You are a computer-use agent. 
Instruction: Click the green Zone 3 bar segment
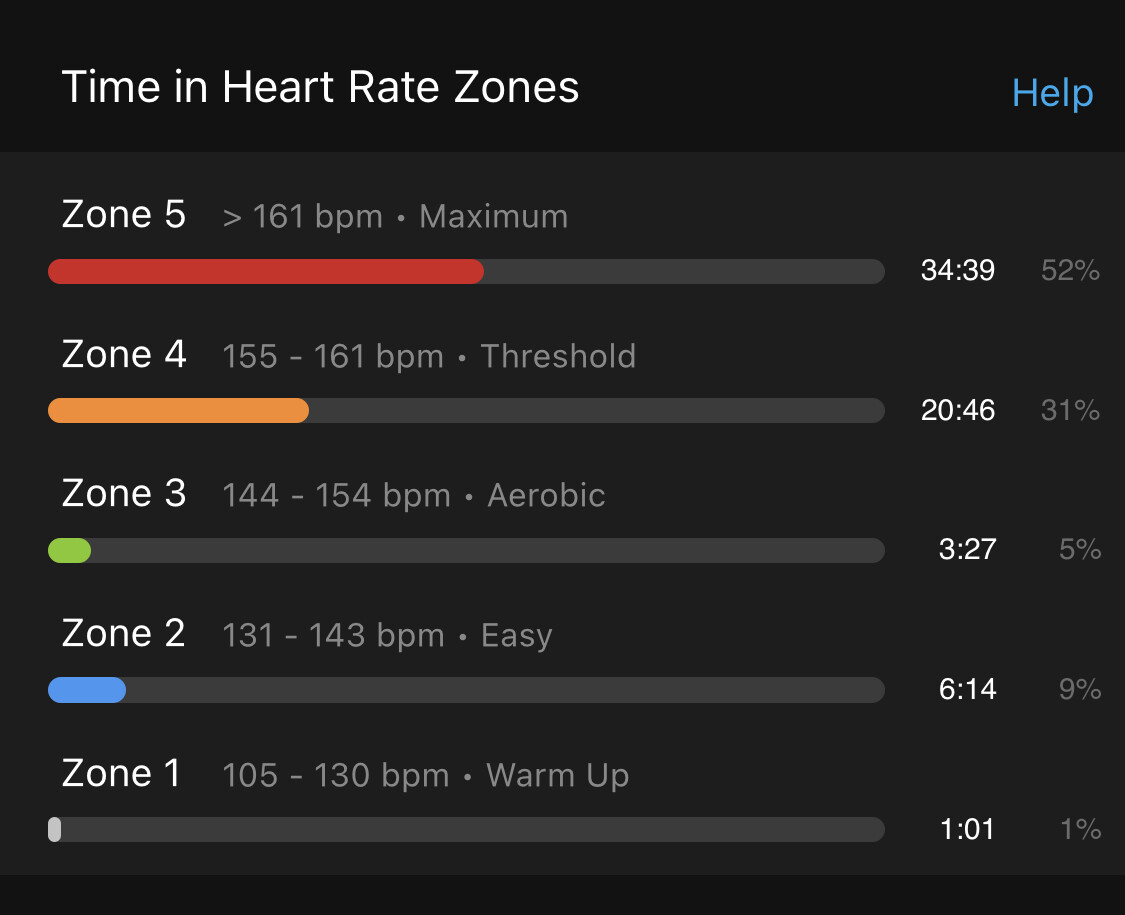click(x=70, y=550)
